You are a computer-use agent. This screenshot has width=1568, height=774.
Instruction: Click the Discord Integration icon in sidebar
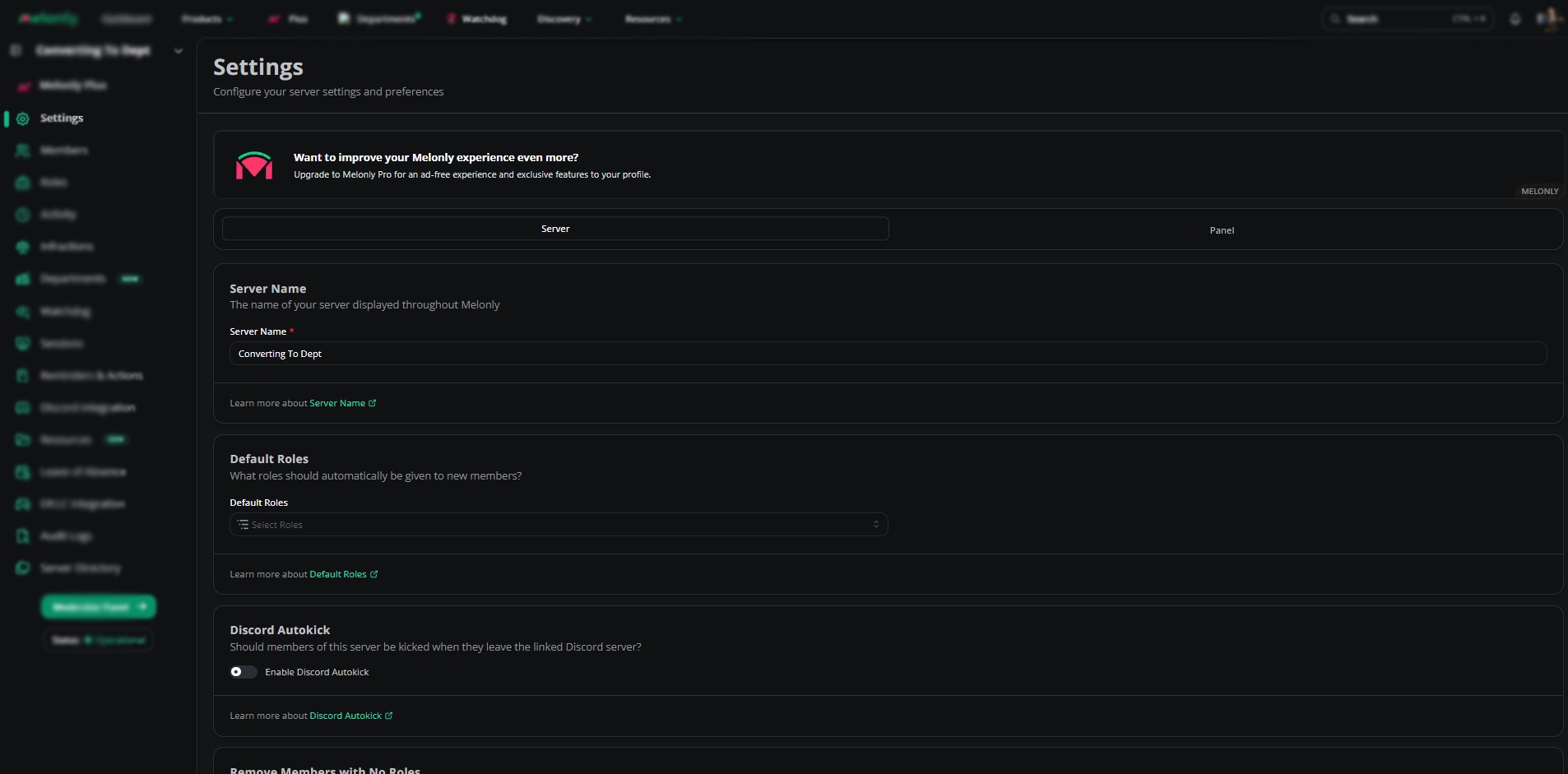[x=23, y=408]
